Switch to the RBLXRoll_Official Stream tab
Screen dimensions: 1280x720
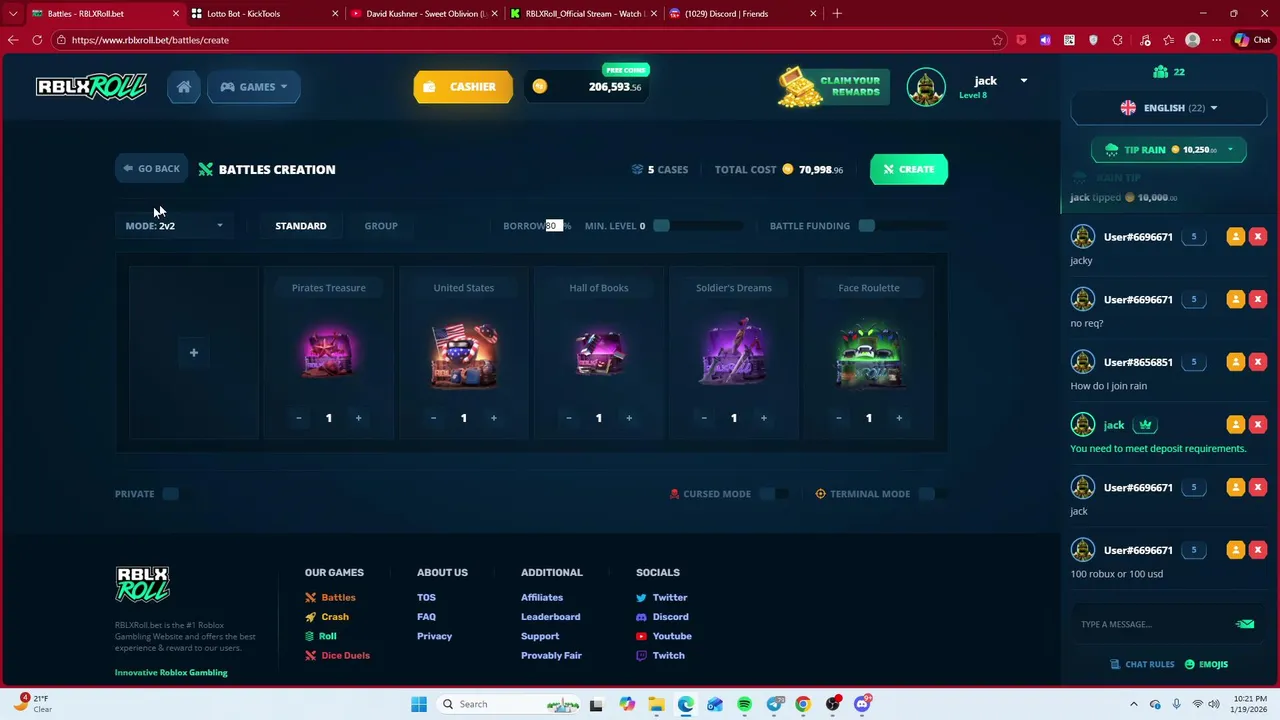[584, 14]
